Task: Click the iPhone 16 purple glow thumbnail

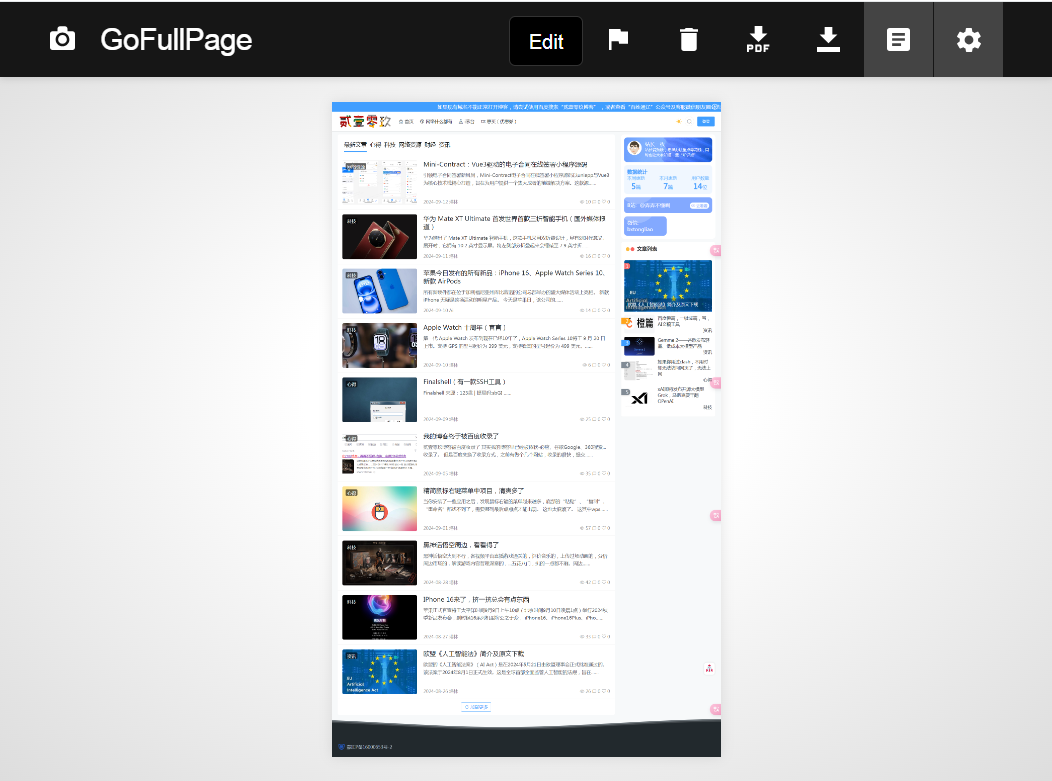Action: tap(379, 617)
